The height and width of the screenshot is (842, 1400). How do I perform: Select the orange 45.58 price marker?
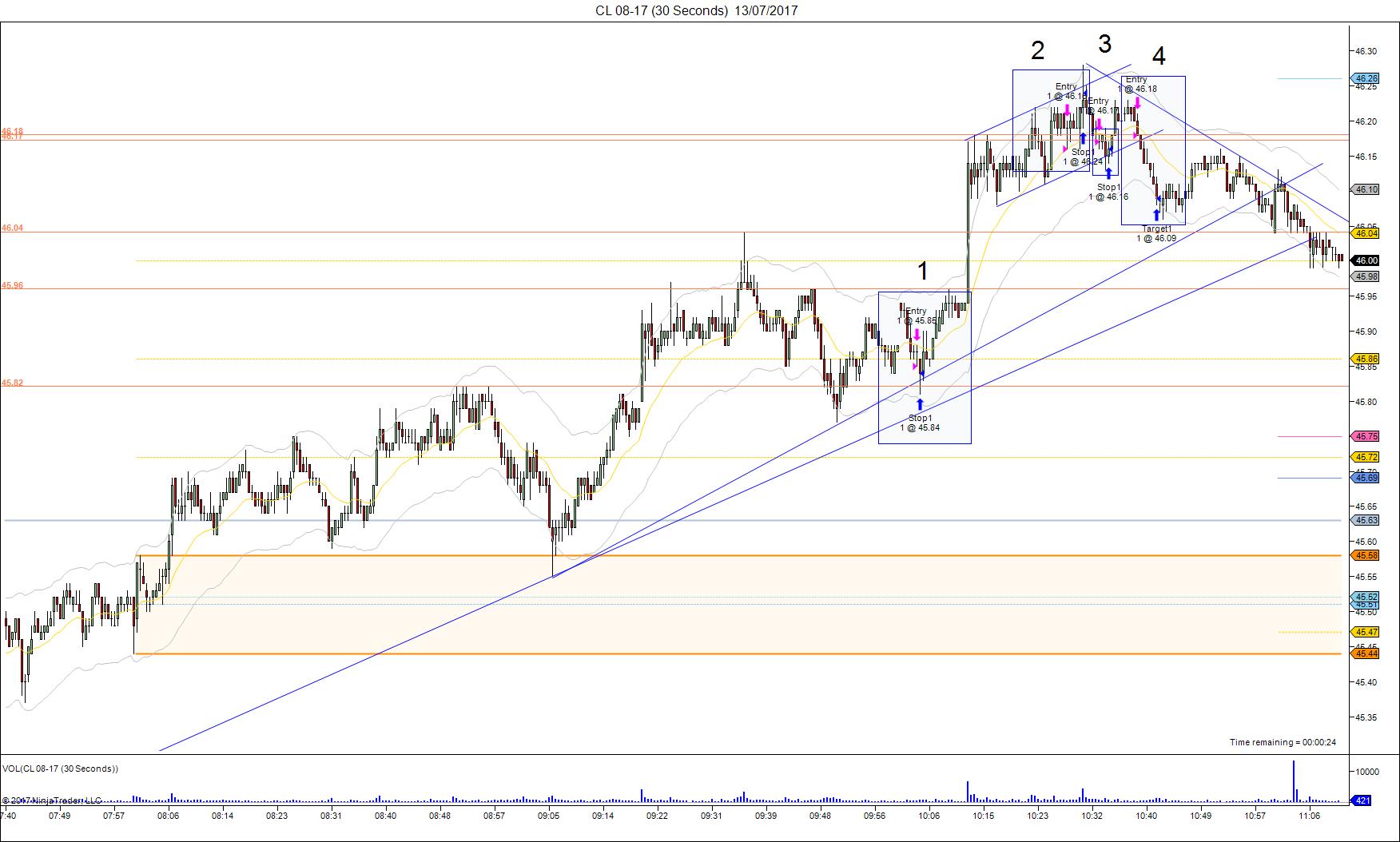pyautogui.click(x=1366, y=555)
